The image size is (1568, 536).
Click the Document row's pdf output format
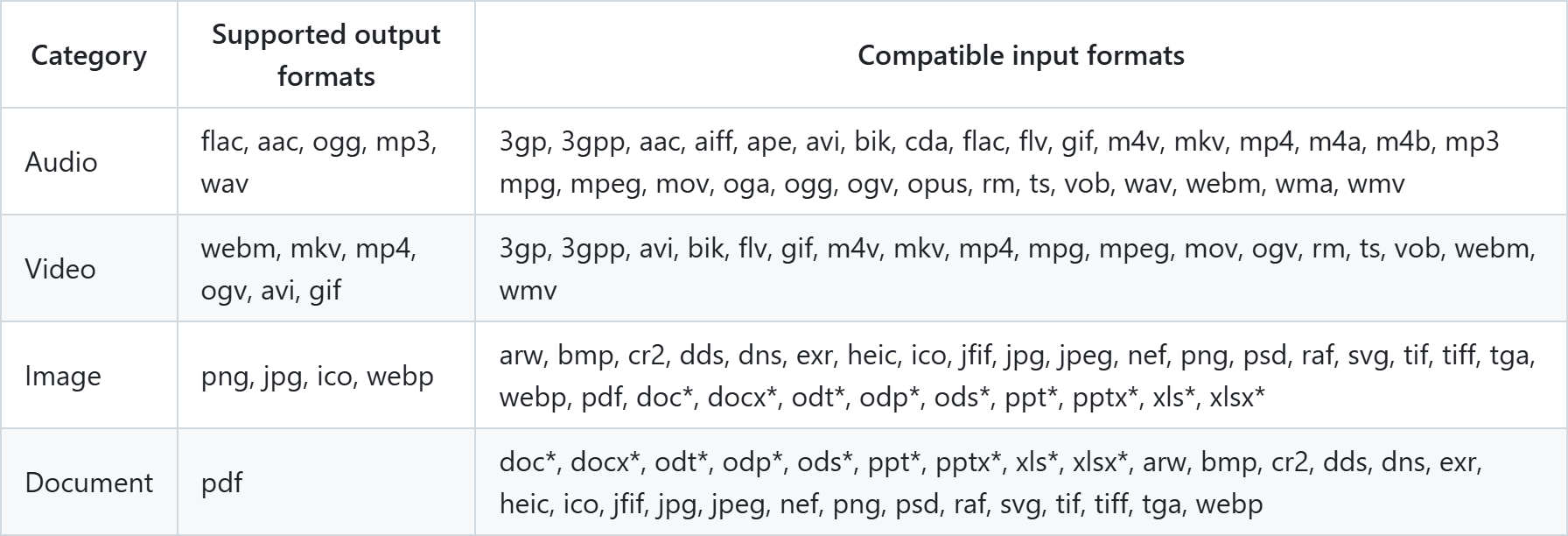tap(221, 483)
